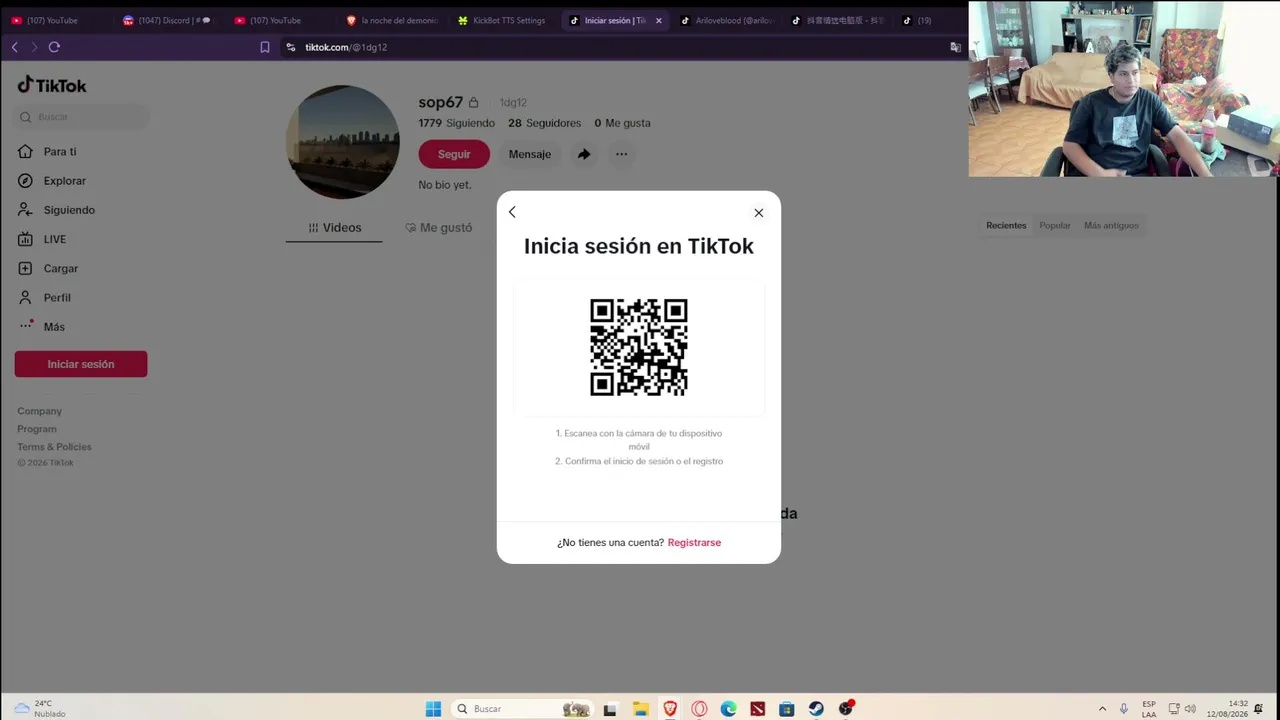Click the browser back arrow

point(14,47)
